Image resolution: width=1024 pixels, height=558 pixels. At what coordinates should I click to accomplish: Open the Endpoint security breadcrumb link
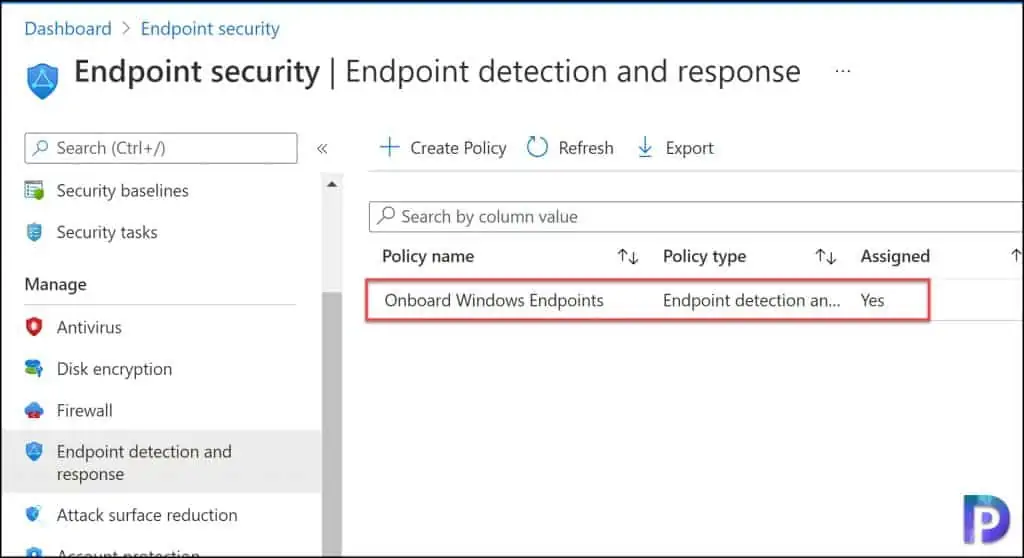(210, 29)
